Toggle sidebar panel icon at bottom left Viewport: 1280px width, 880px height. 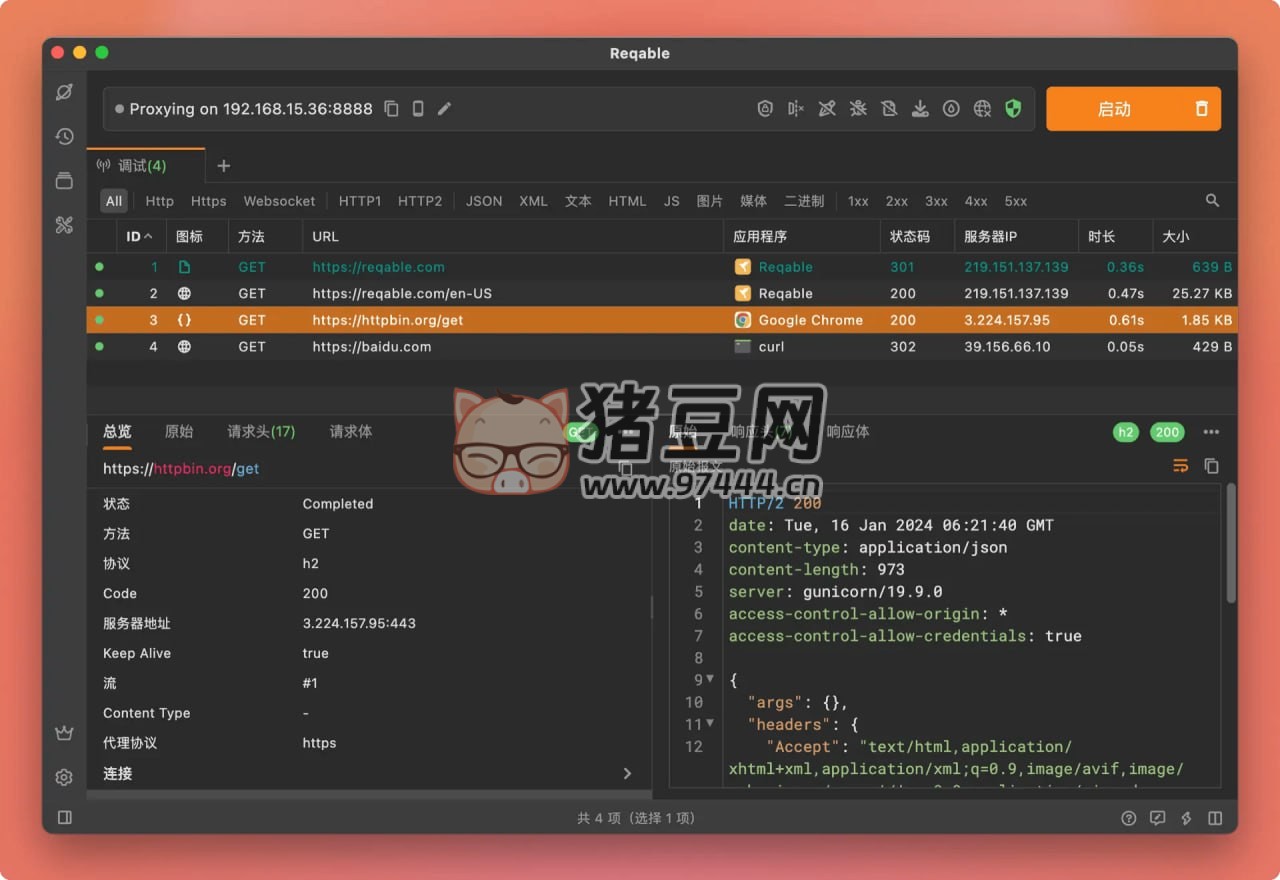[64, 817]
